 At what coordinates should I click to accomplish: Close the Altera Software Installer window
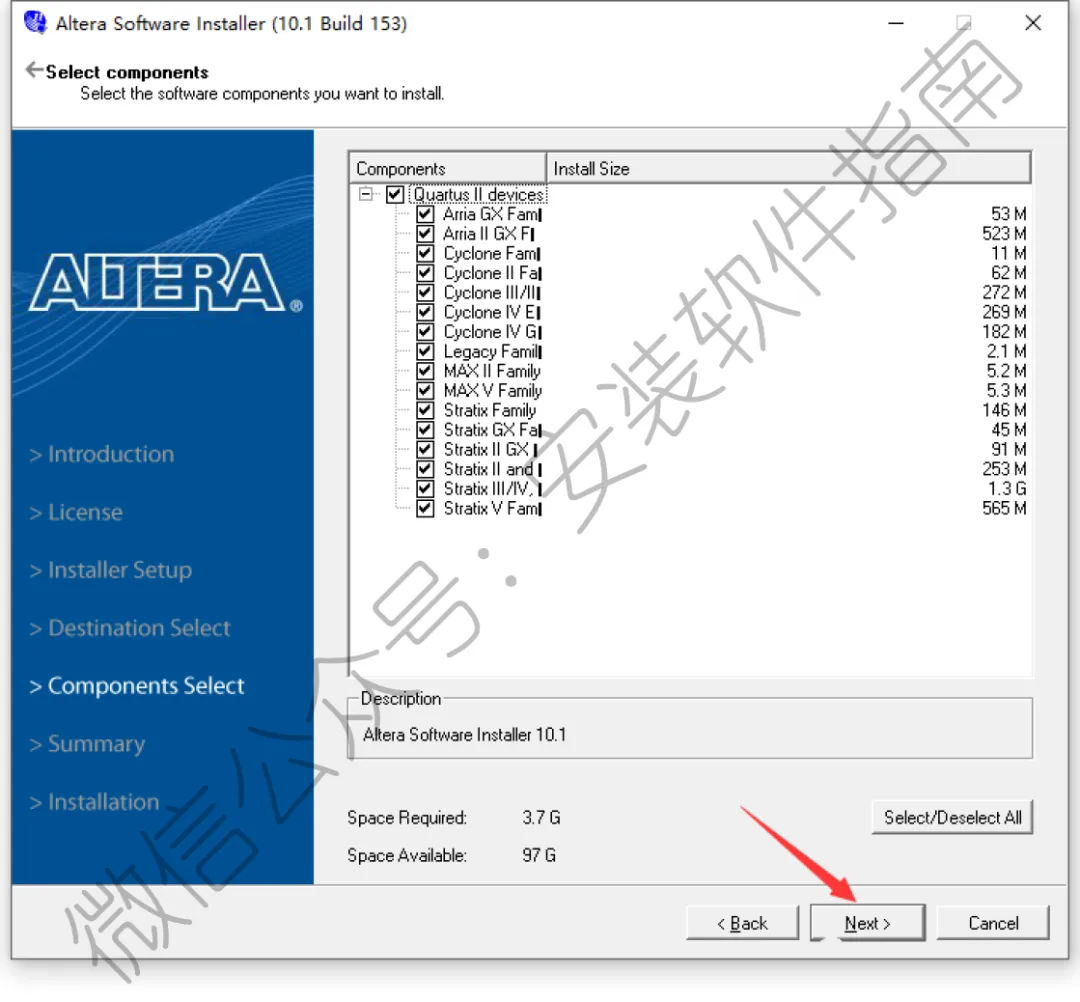tap(1032, 23)
